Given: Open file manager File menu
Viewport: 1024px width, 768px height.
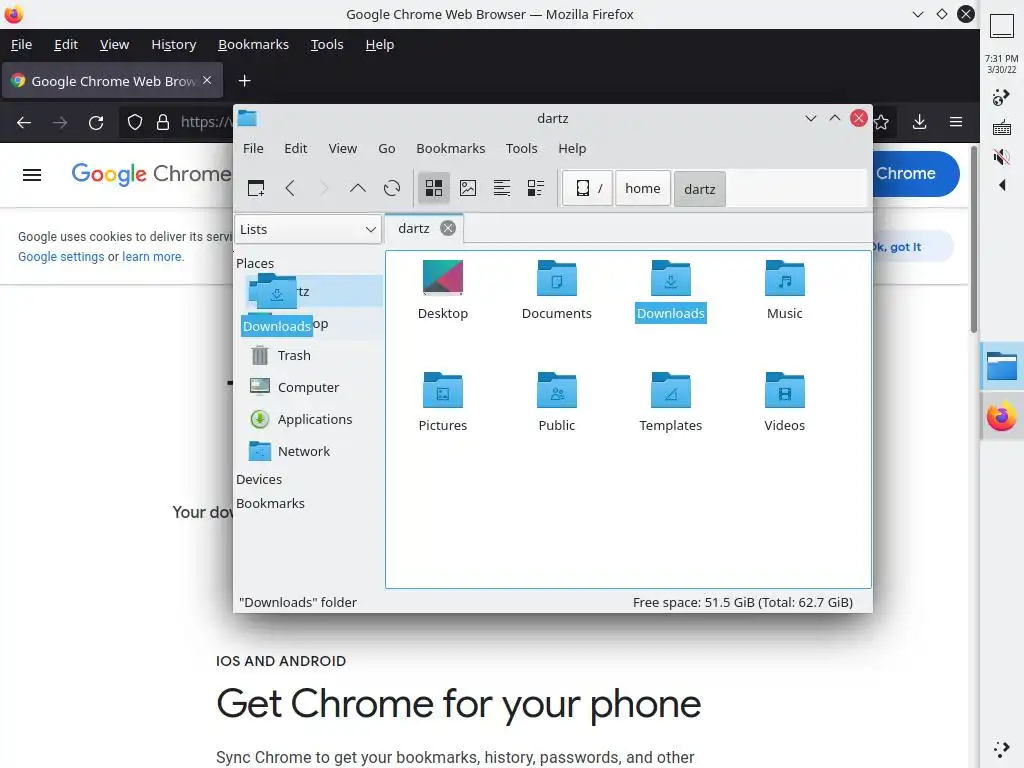Looking at the screenshot, I should 253,148.
